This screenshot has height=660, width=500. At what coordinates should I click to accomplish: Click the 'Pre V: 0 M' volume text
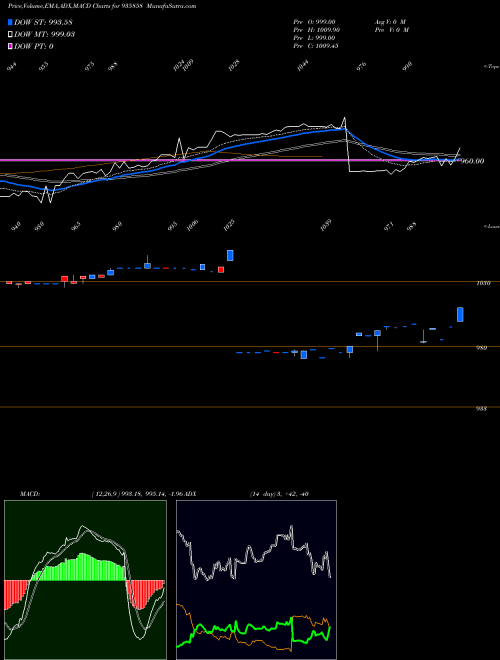[392, 30]
